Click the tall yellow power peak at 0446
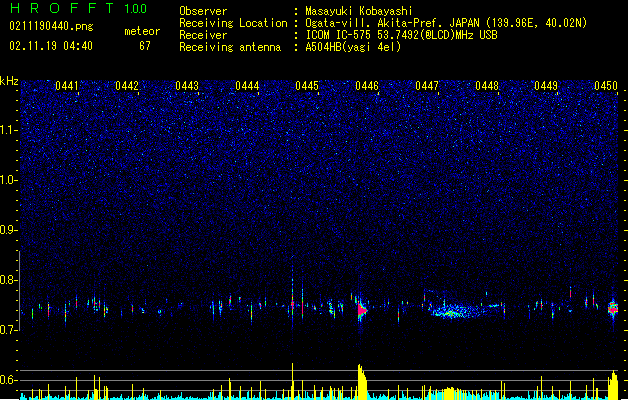This screenshot has width=629, height=400. [362, 382]
